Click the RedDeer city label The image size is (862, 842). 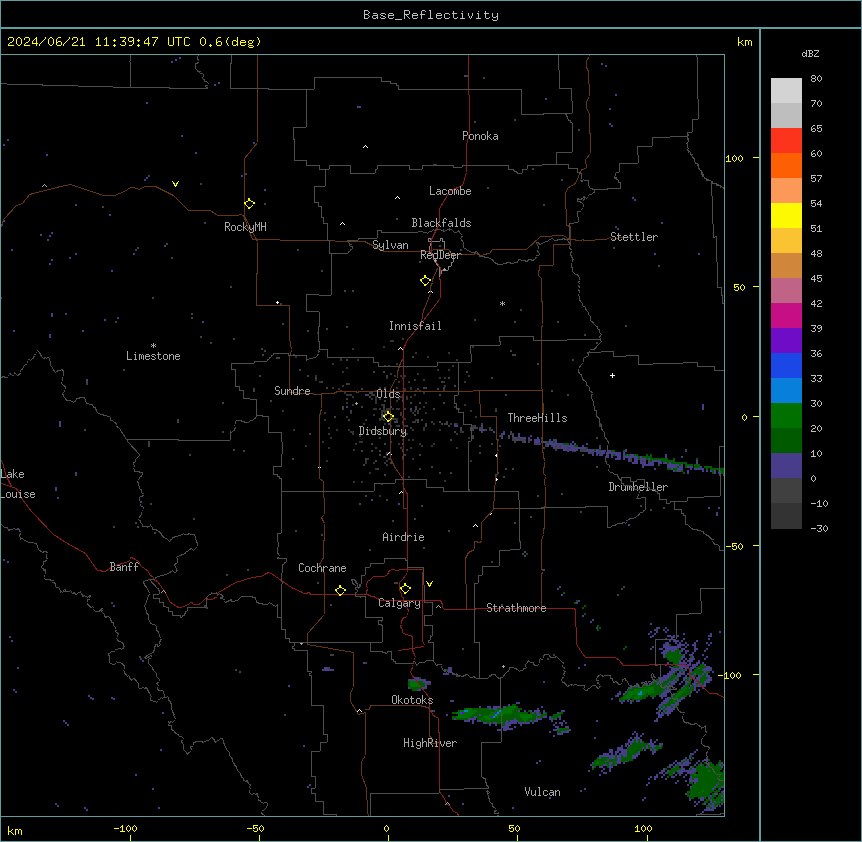(440, 255)
